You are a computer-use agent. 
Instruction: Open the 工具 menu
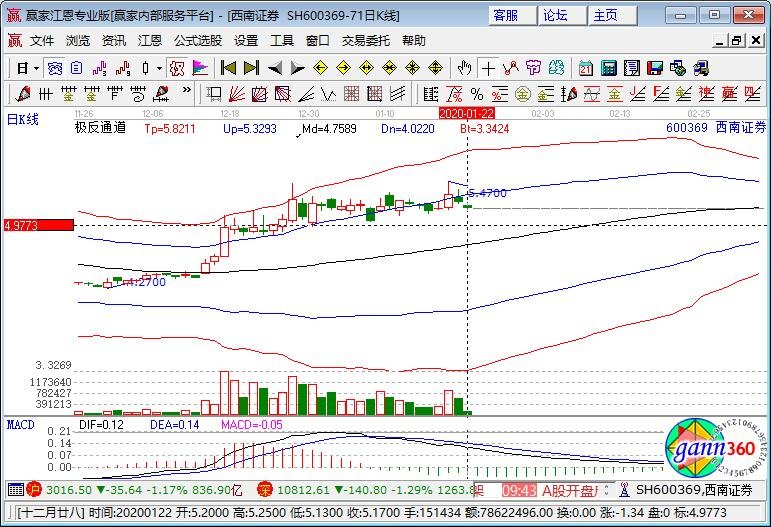pyautogui.click(x=282, y=41)
